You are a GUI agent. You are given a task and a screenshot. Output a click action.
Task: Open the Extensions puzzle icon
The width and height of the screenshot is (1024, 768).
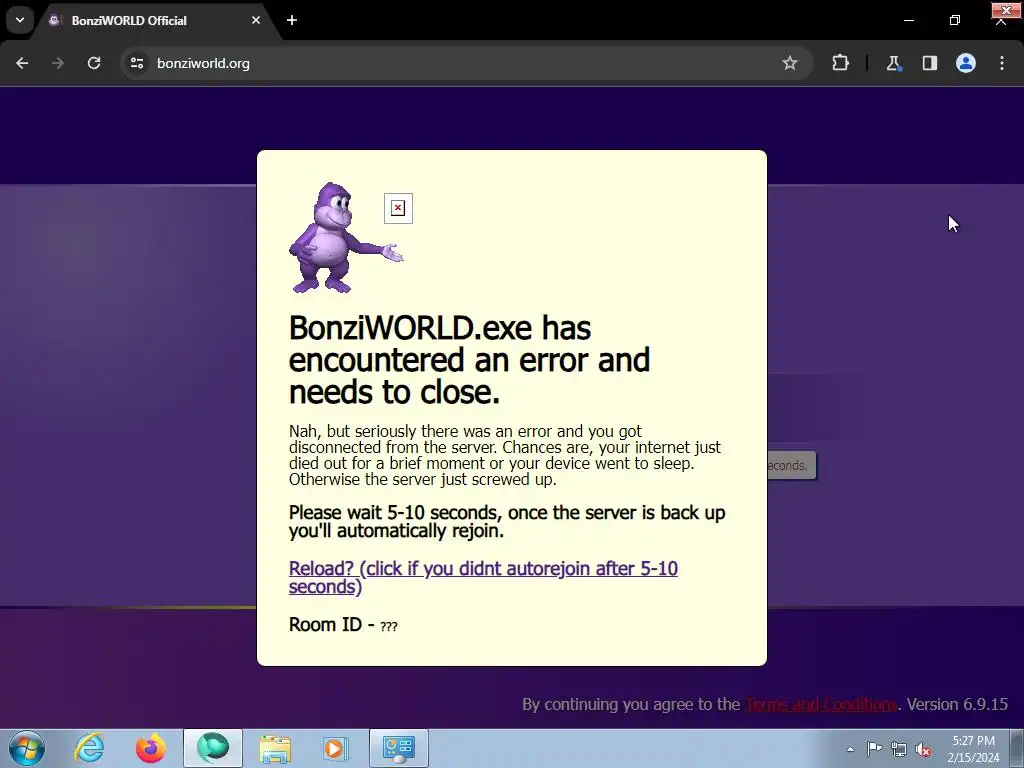tap(840, 63)
